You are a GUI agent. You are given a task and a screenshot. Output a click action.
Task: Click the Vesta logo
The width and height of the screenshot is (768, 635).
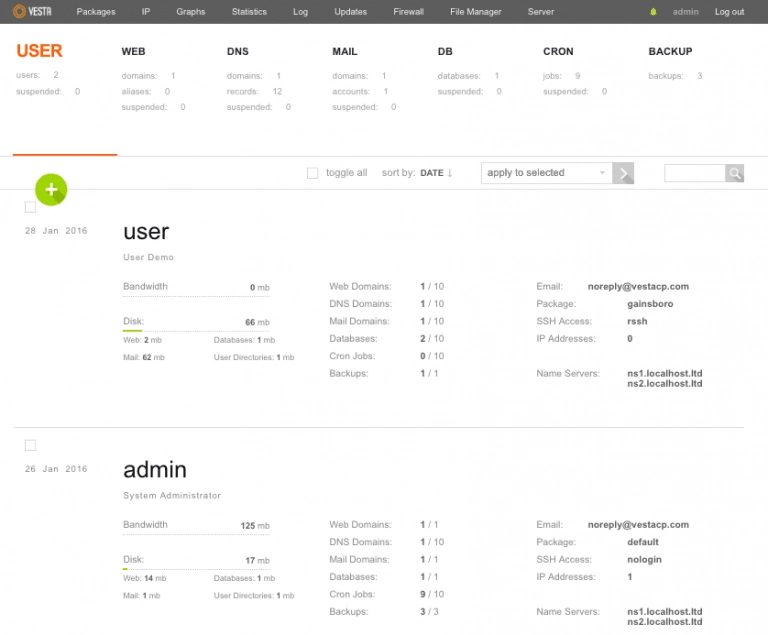coord(32,11)
